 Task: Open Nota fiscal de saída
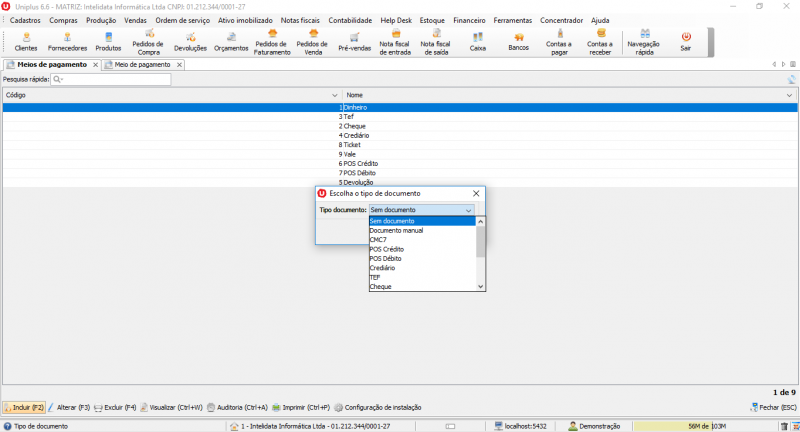tap(436, 42)
